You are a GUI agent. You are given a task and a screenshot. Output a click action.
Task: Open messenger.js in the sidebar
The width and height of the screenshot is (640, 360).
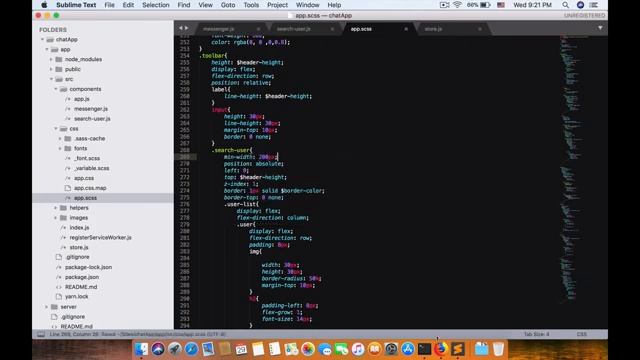click(91, 109)
